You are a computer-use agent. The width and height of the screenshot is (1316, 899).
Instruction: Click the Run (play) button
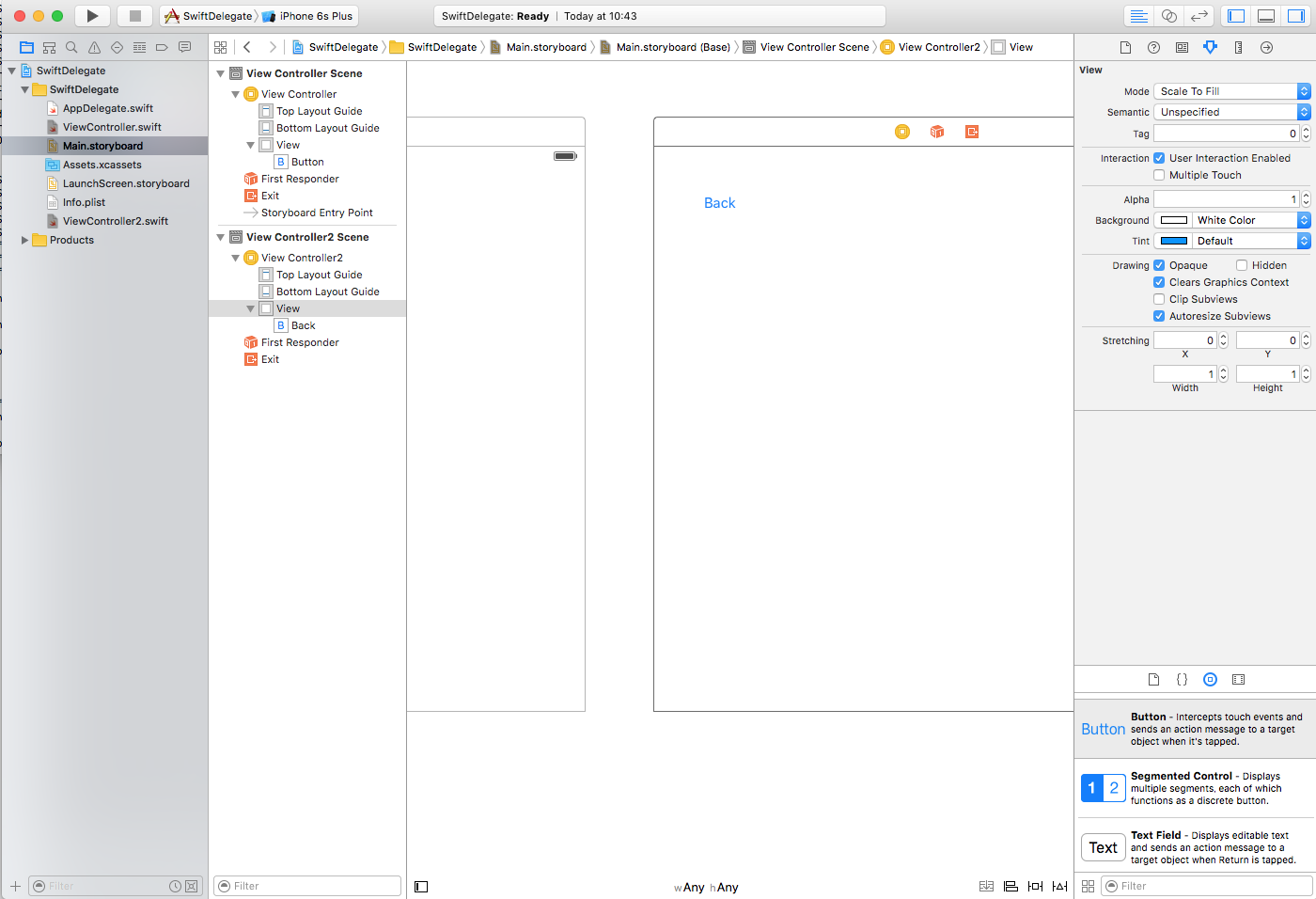click(x=92, y=16)
